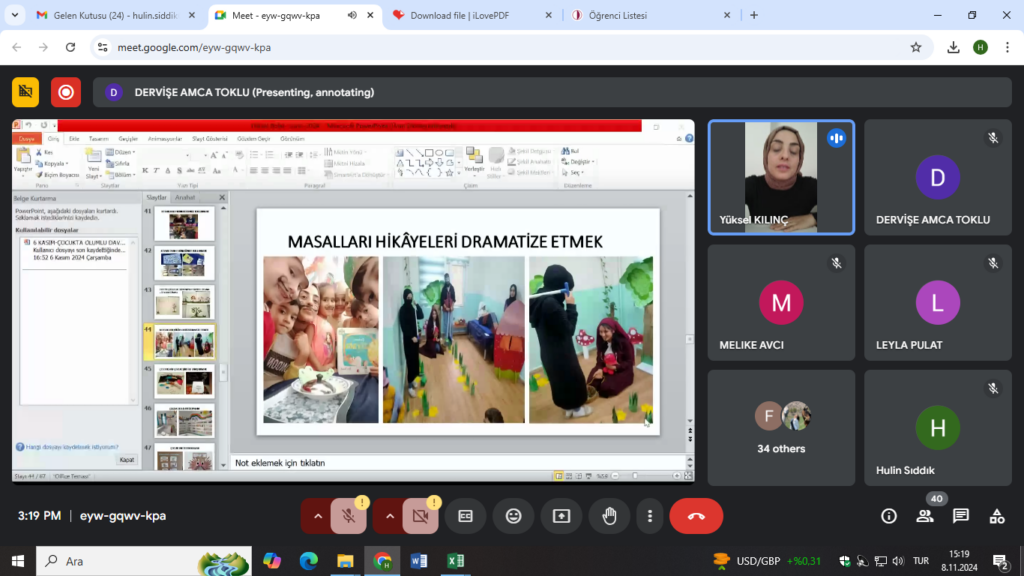
Task: Expand video settings arrow beside camera
Action: (x=390, y=516)
